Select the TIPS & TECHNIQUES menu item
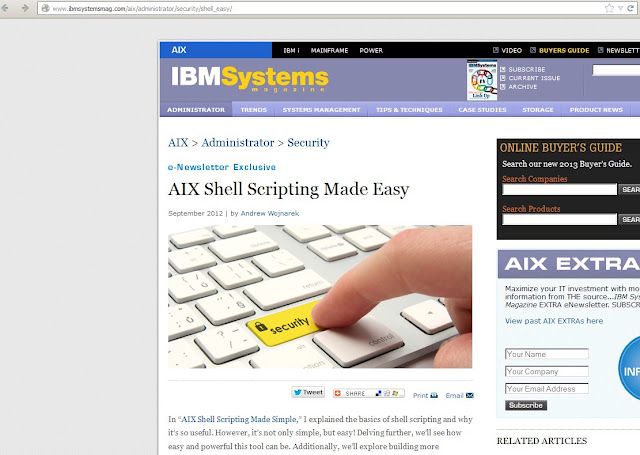Screen dimensions: 640x455 pyautogui.click(x=409, y=110)
